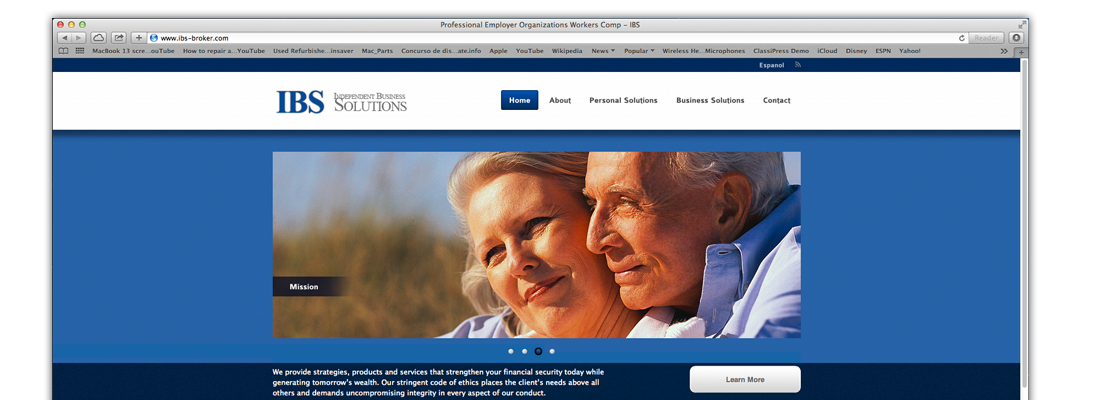This screenshot has height=400, width=1100.
Task: Expand the News bookmarks dropdown
Action: [x=602, y=50]
